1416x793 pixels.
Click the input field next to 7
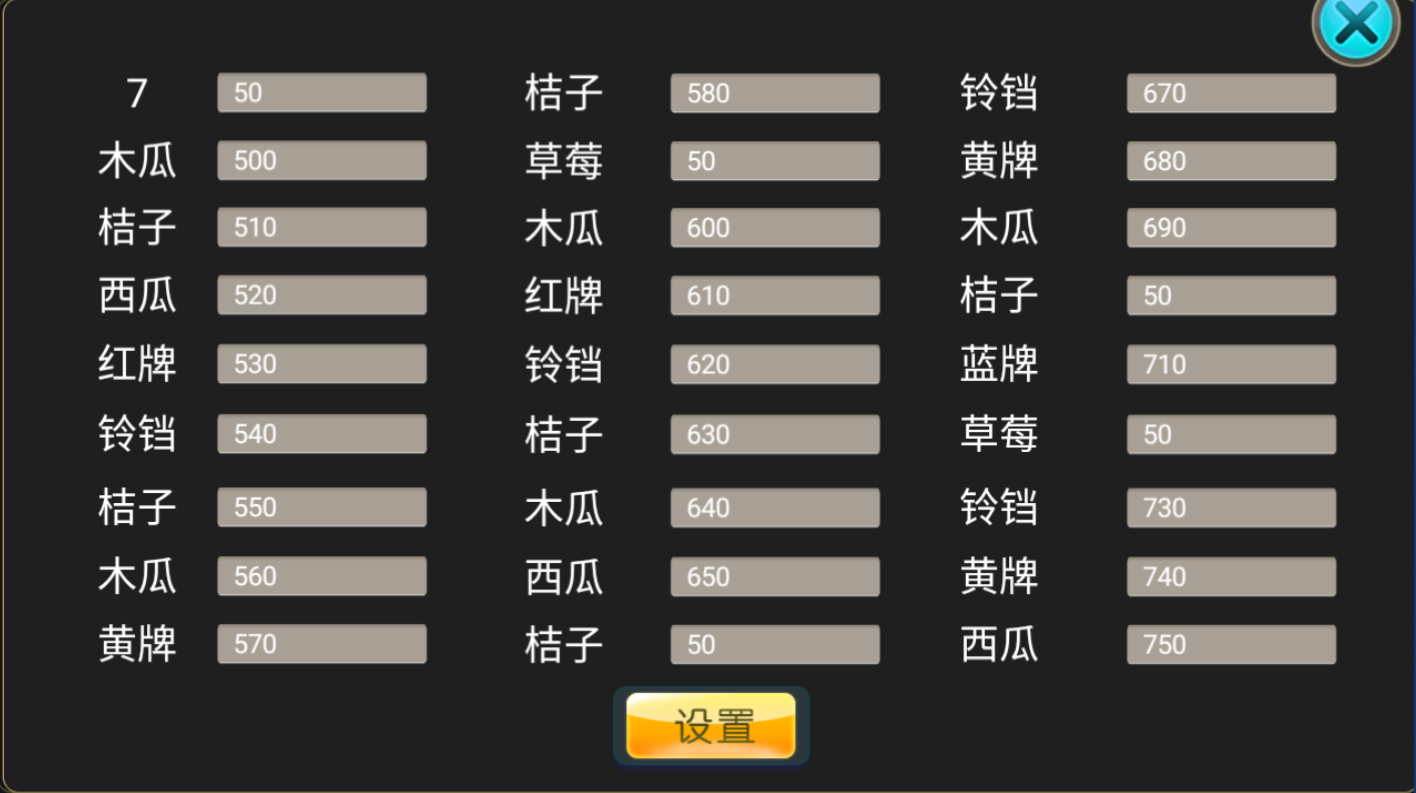pyautogui.click(x=322, y=93)
